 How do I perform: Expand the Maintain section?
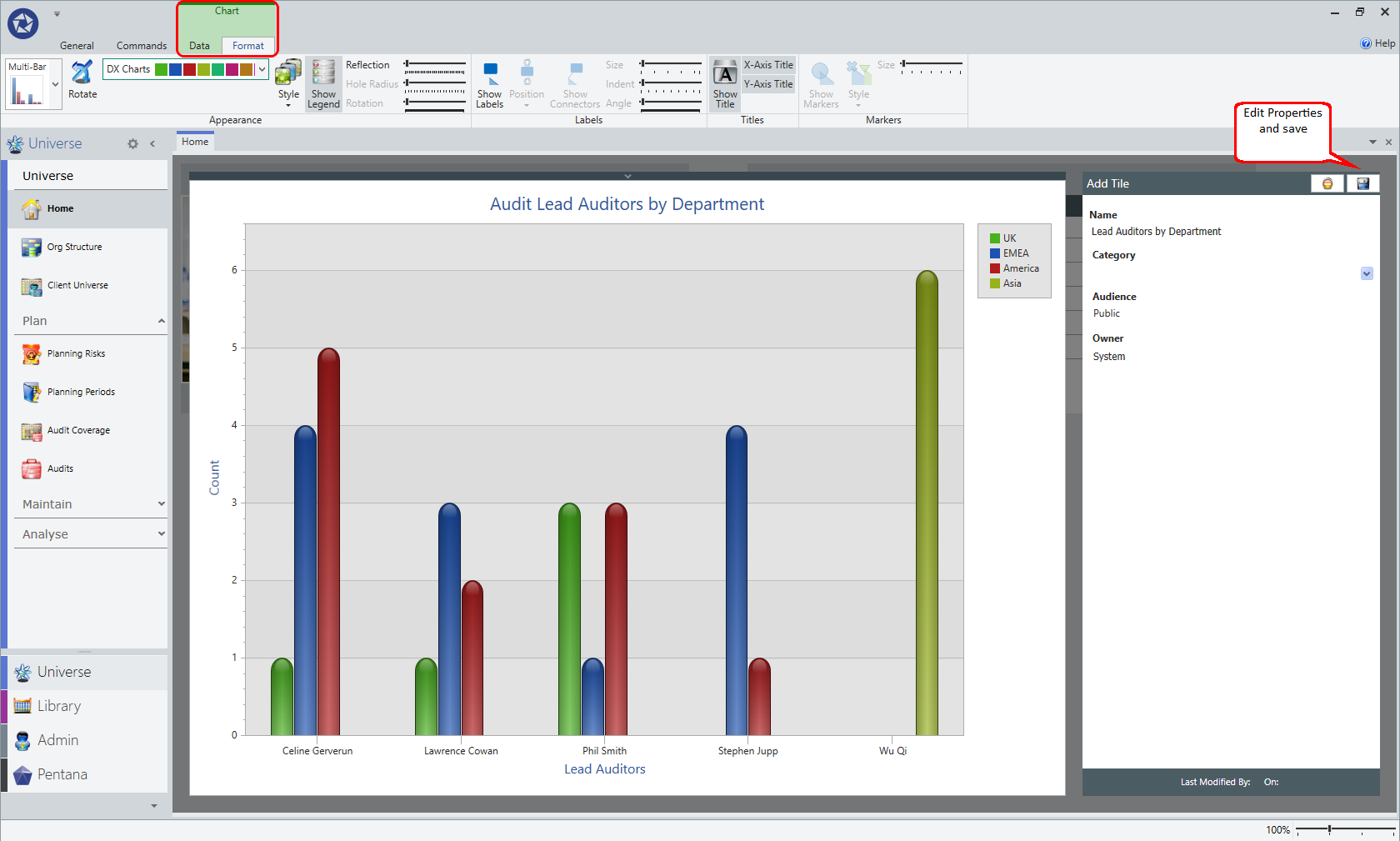pyautogui.click(x=92, y=504)
